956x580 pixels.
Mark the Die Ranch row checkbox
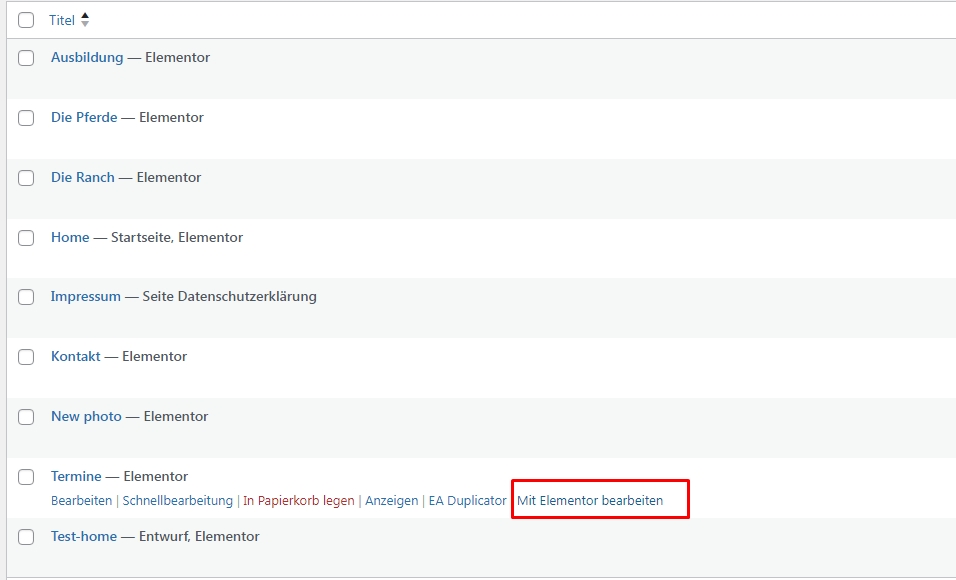(x=26, y=178)
